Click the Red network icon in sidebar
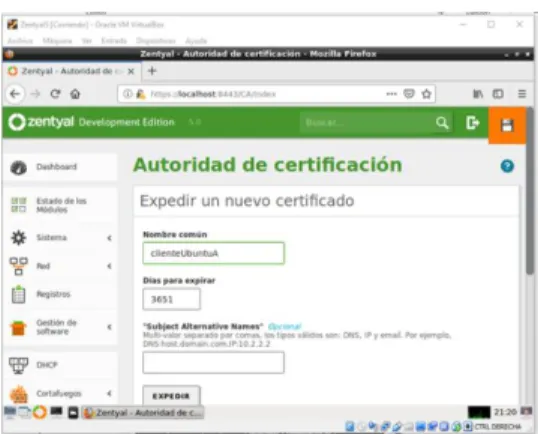The height and width of the screenshot is (434, 538). coord(19,266)
